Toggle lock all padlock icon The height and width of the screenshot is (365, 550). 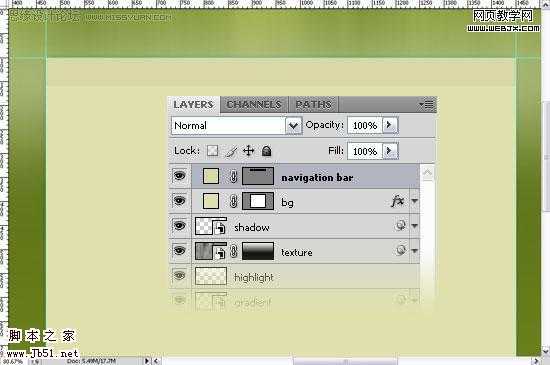(x=267, y=151)
